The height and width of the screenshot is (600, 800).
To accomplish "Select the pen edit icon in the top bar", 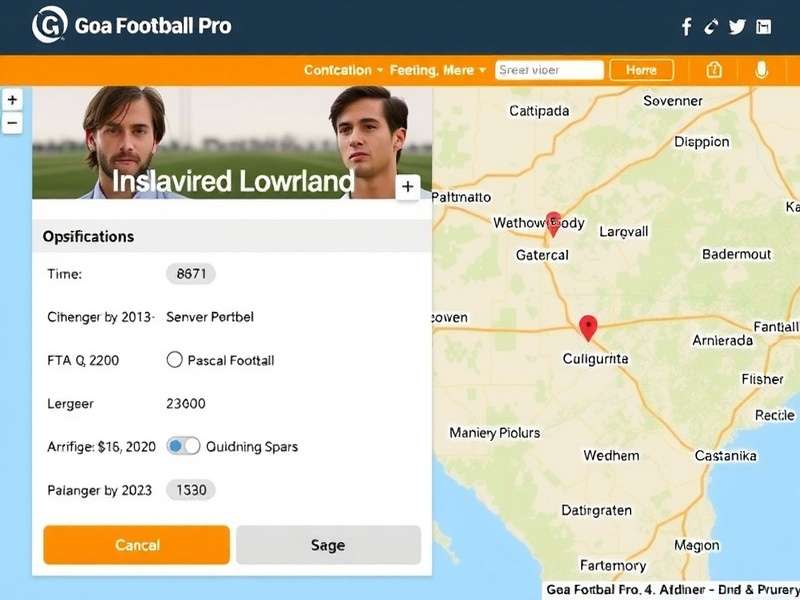I will click(712, 26).
